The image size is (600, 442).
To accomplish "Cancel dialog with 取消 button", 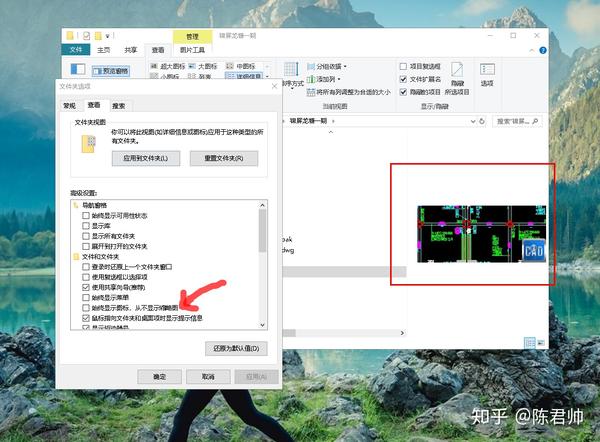I will 208,377.
